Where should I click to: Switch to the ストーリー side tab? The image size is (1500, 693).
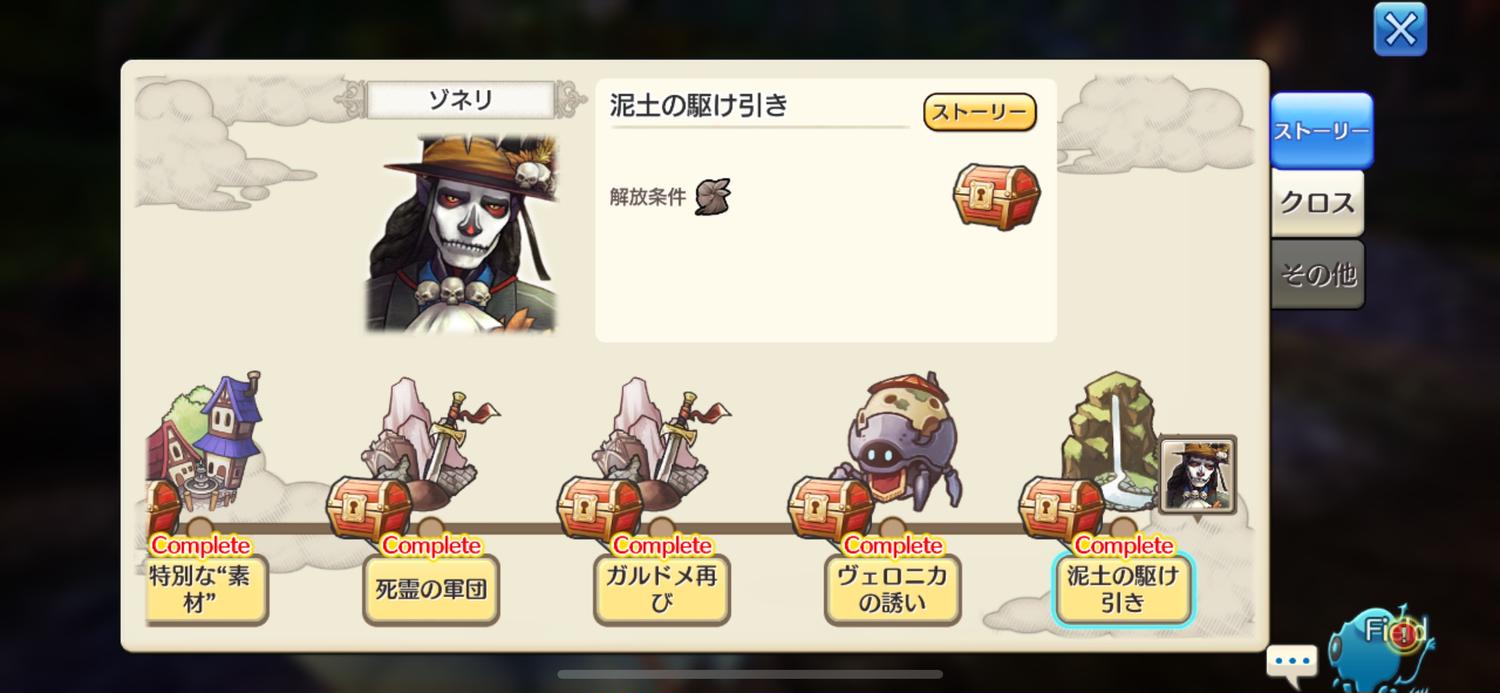[1321, 131]
